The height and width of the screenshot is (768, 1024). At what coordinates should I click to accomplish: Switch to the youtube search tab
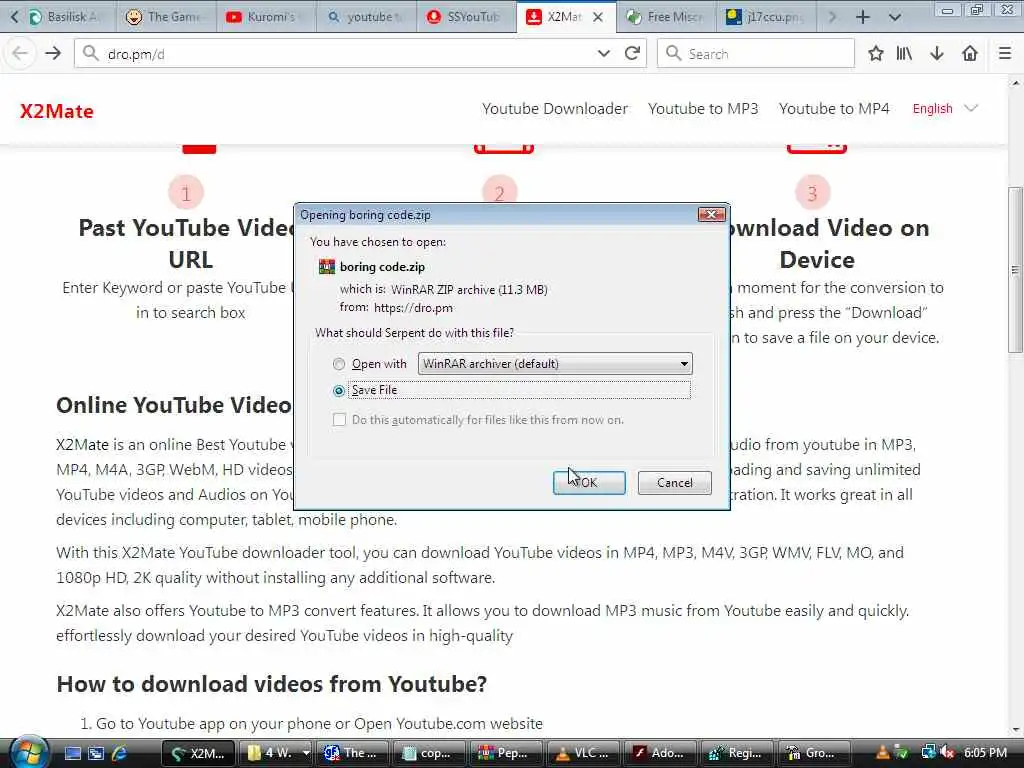pyautogui.click(x=364, y=17)
